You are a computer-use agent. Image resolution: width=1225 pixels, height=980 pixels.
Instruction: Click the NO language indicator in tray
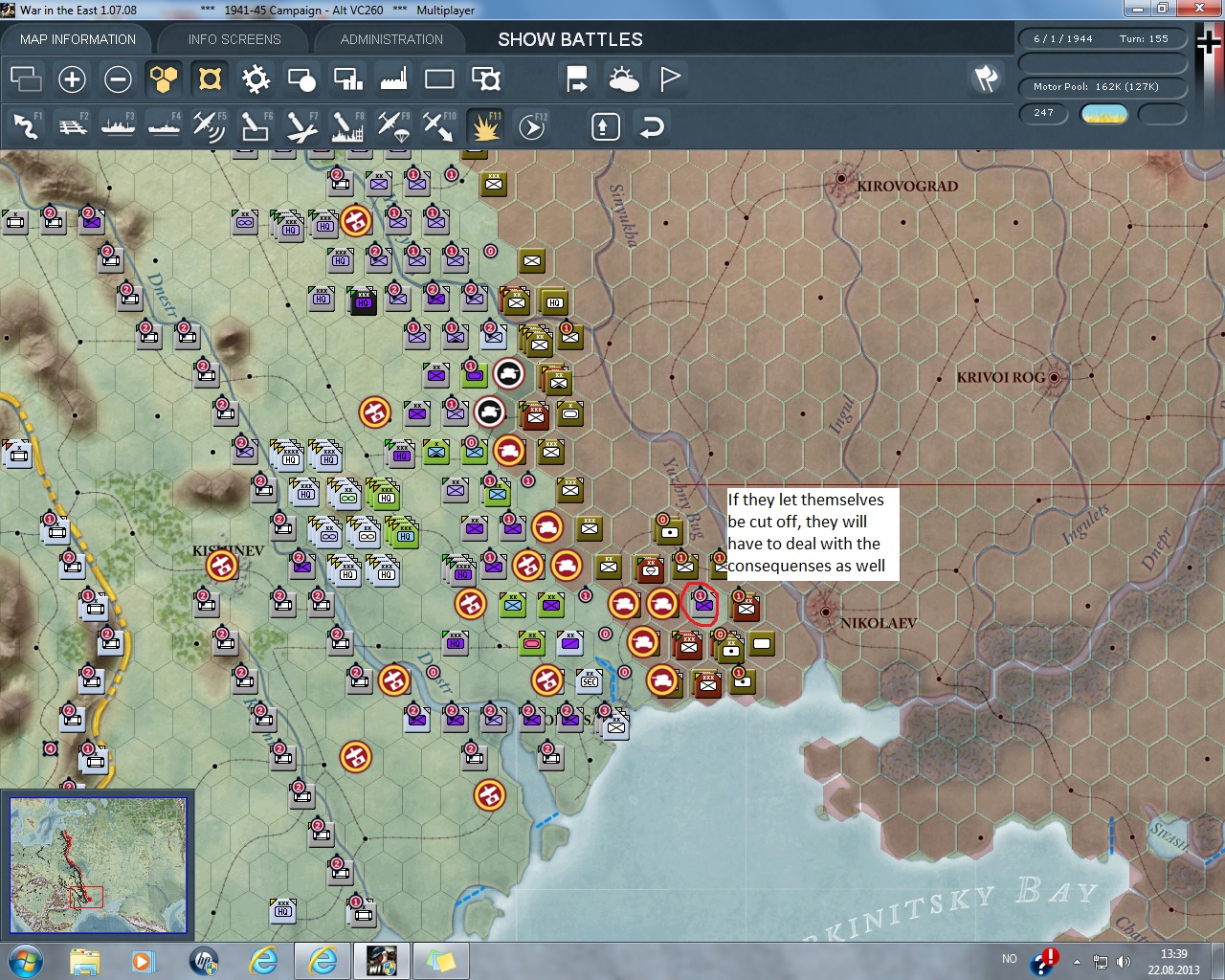(1010, 959)
